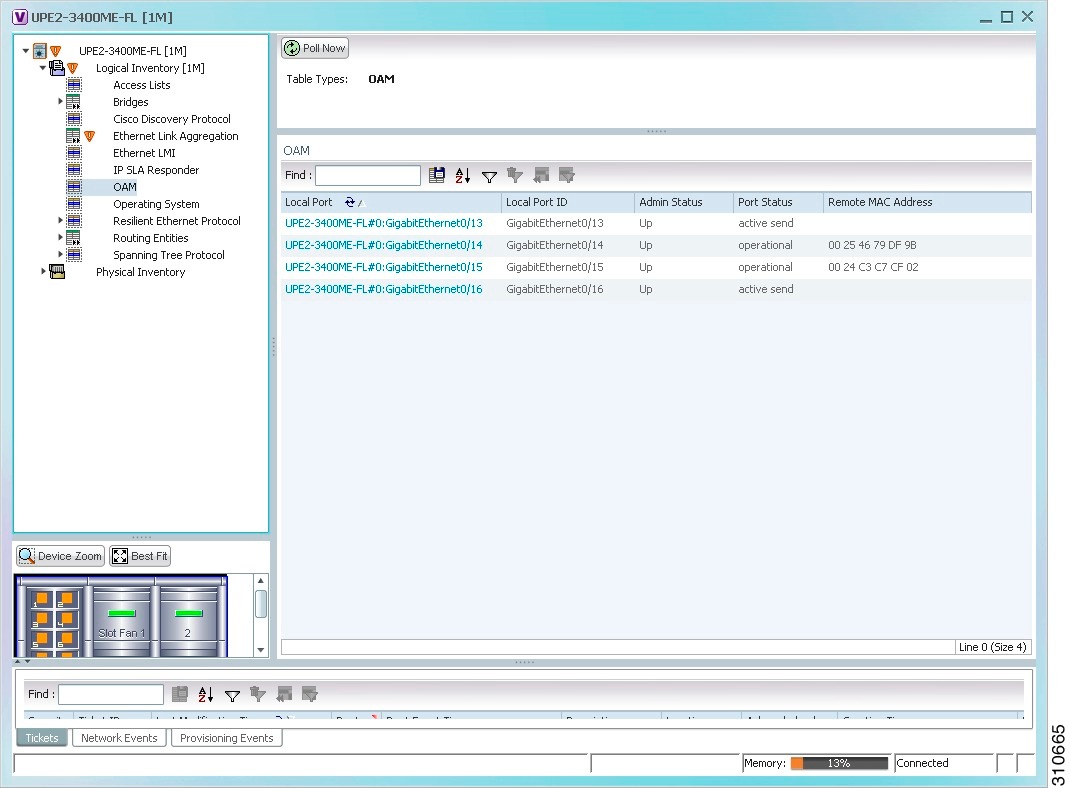Click the Logical Inventory node icon
1069x788 pixels.
57,67
